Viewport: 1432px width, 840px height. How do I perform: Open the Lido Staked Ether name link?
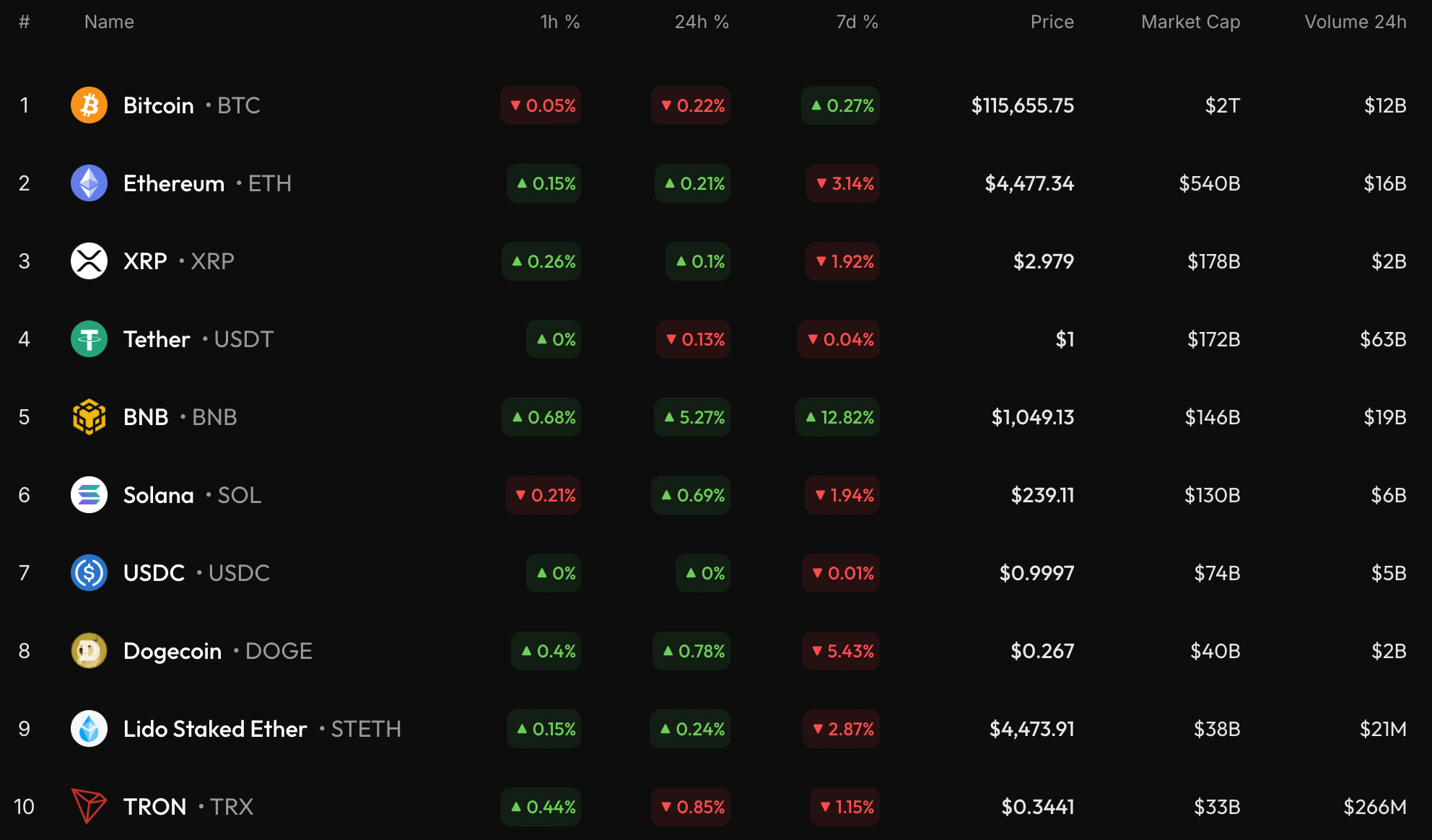pyautogui.click(x=215, y=729)
